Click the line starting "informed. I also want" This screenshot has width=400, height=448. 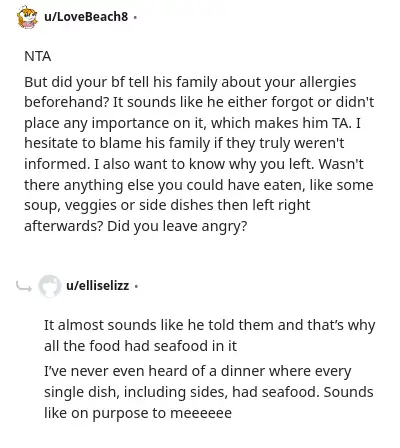[x=194, y=164]
